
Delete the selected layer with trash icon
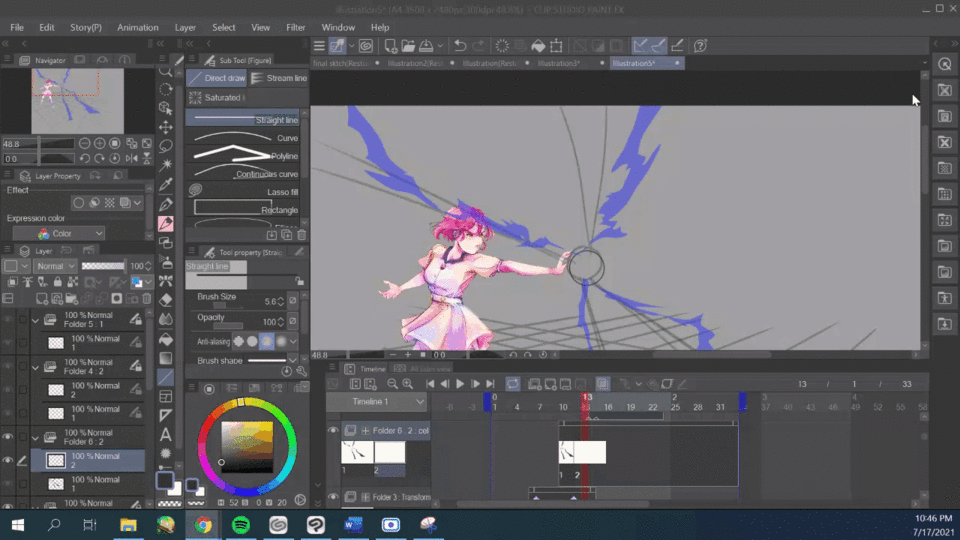tap(146, 299)
